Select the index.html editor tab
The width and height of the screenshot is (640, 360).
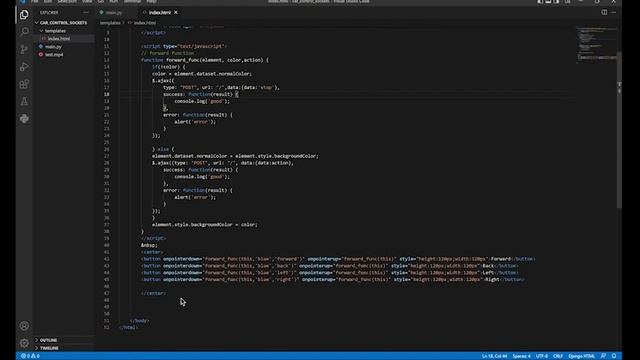[160, 13]
